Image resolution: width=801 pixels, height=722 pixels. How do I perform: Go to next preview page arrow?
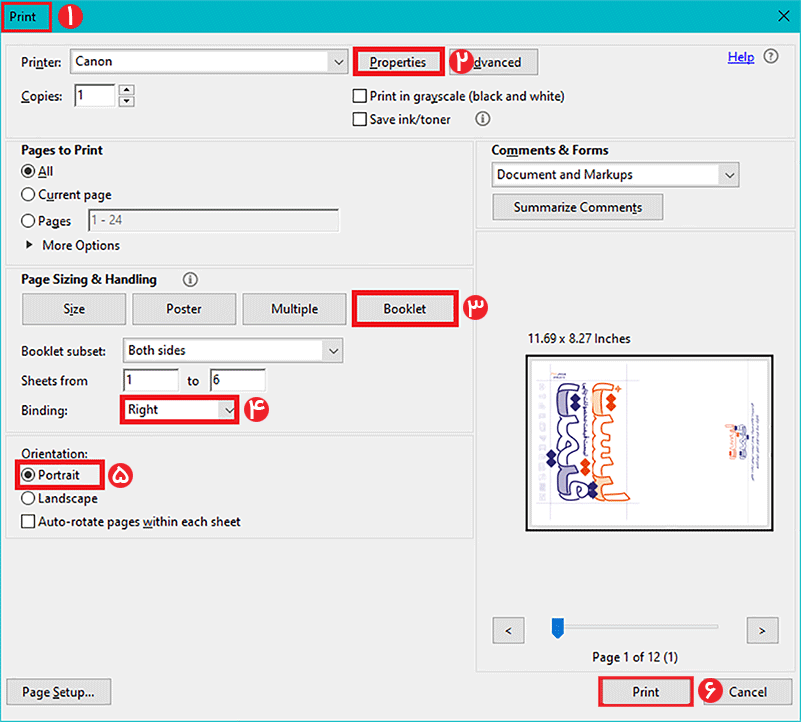763,630
